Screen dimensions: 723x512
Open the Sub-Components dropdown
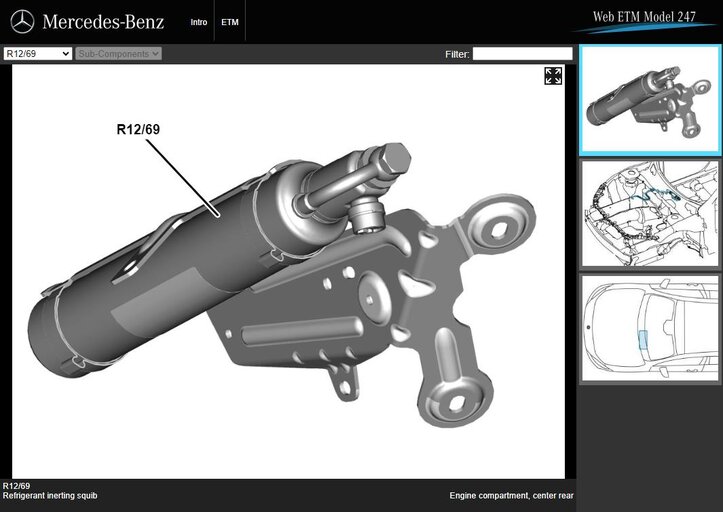pyautogui.click(x=119, y=54)
